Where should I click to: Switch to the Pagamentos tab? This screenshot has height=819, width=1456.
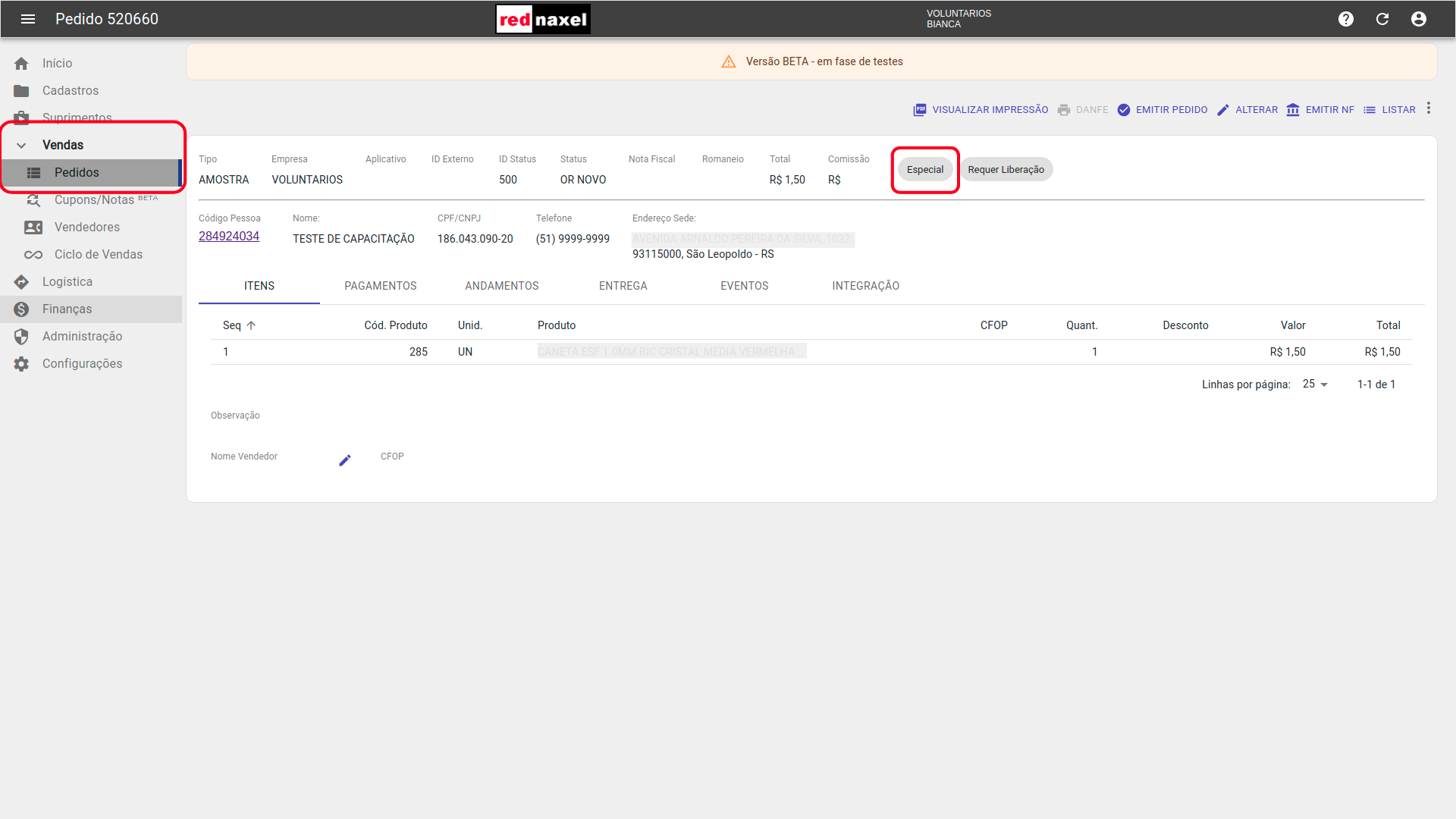tap(380, 286)
